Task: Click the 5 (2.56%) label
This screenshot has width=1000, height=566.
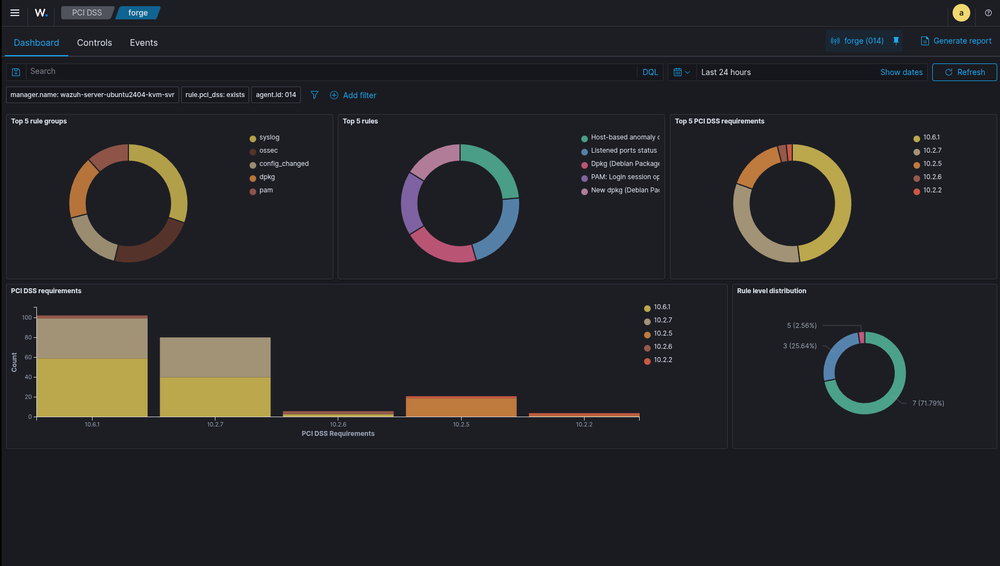Action: pos(802,325)
